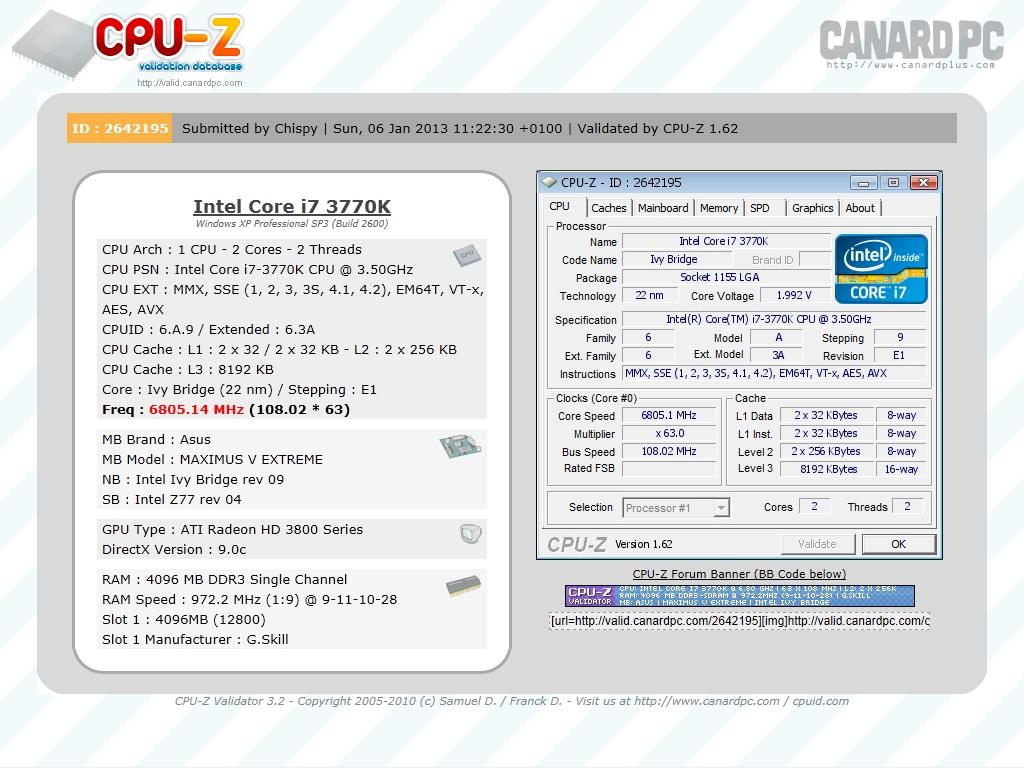The image size is (1024, 768).
Task: Click the Cores value 2
Action: (x=814, y=506)
